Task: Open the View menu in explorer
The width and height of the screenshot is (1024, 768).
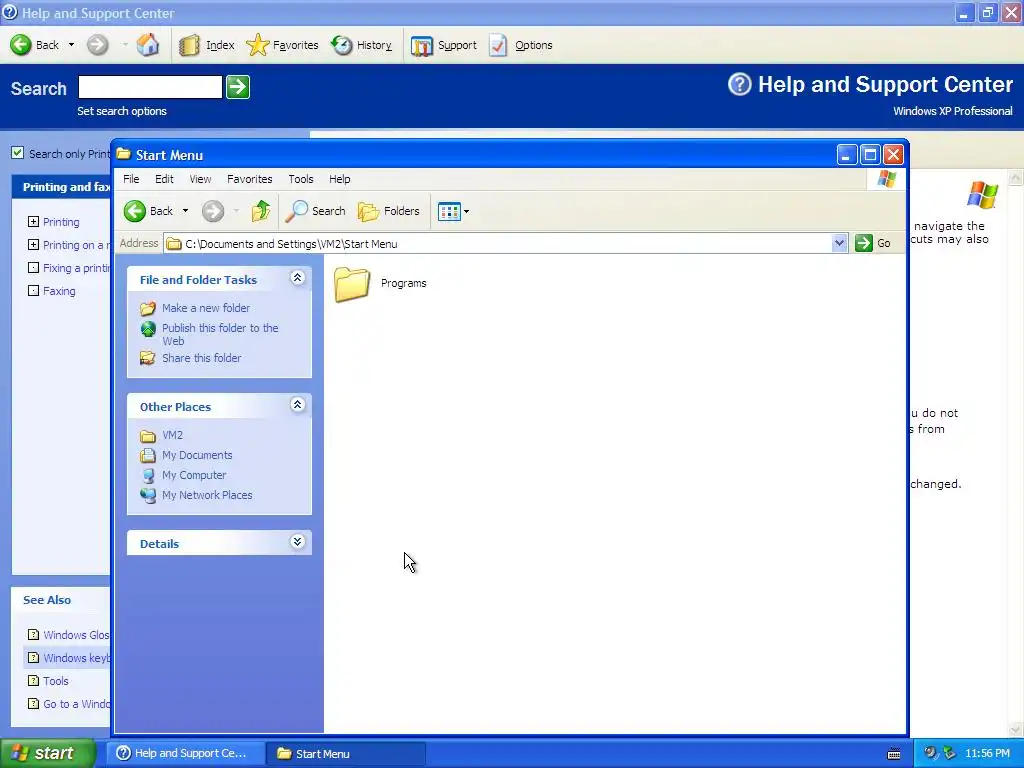Action: point(200,179)
